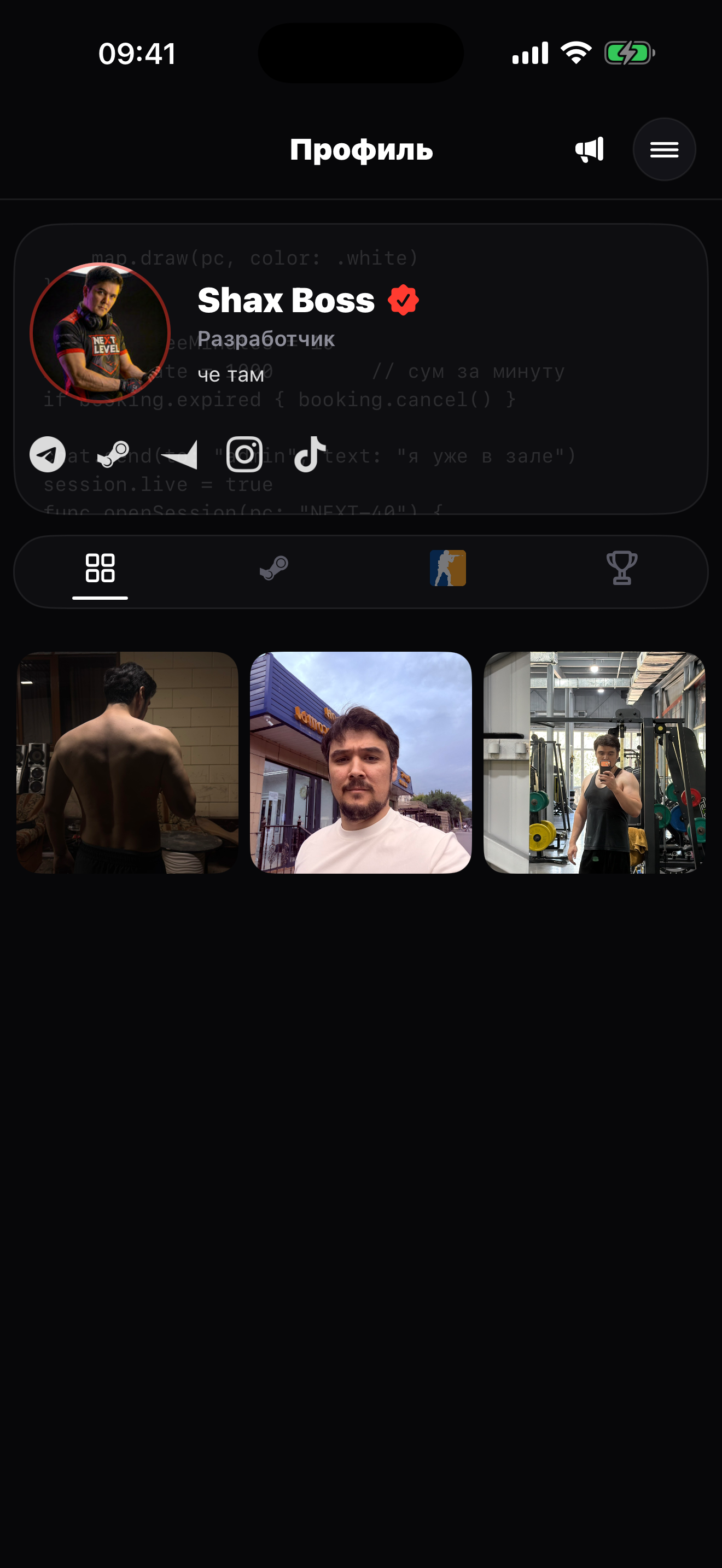Open the shirtless back photo
The image size is (722, 1568).
point(127,763)
